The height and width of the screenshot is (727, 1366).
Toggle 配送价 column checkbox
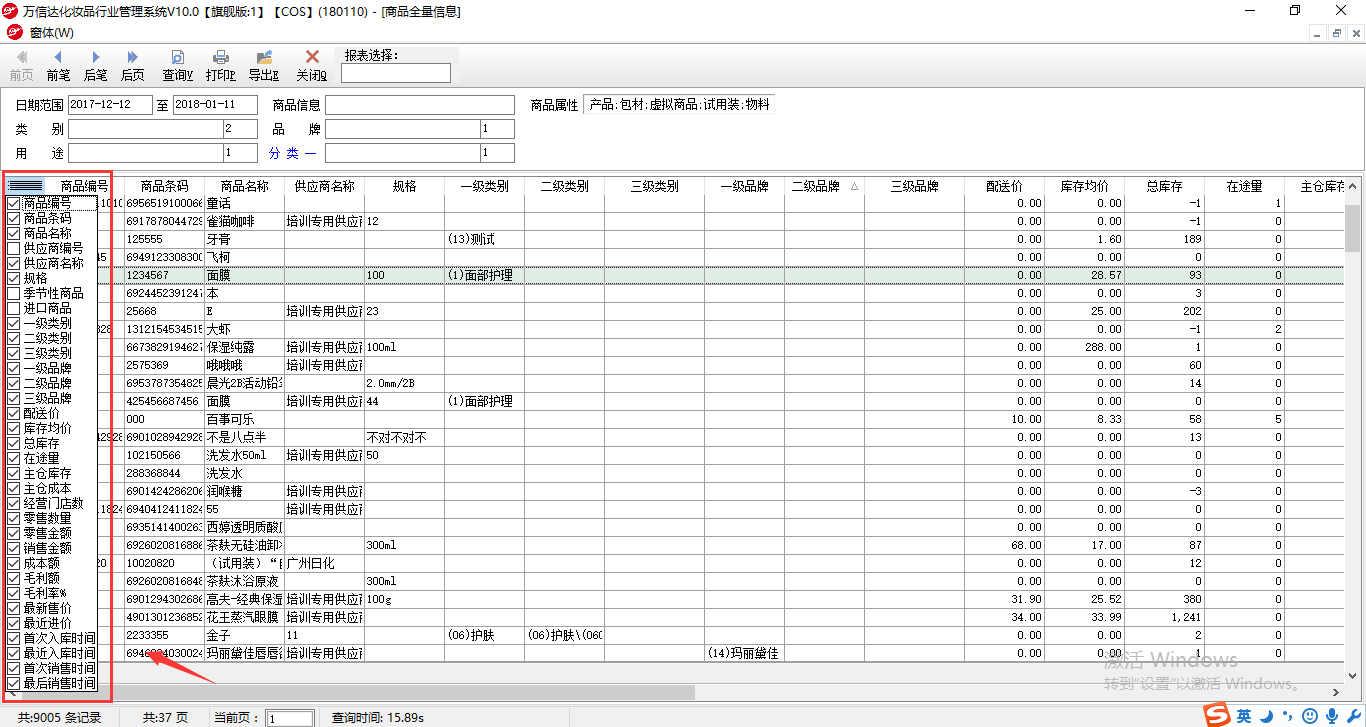pyautogui.click(x=13, y=413)
